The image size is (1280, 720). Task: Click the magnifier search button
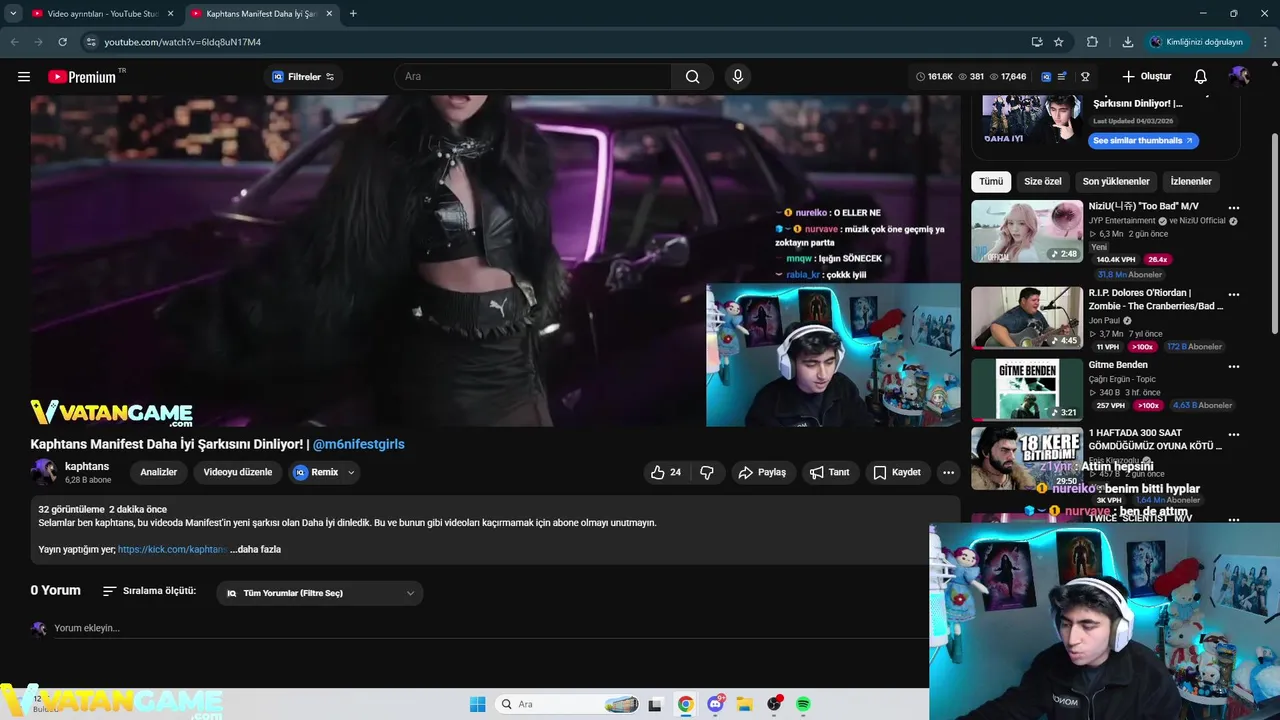[692, 77]
